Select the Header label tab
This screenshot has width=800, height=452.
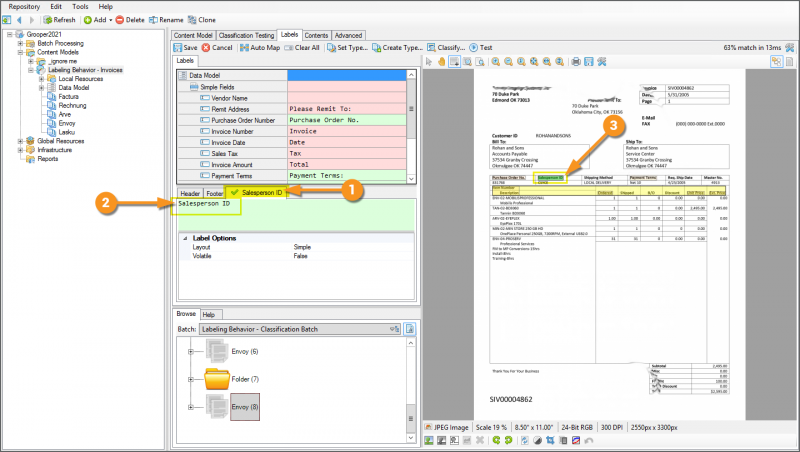click(190, 192)
